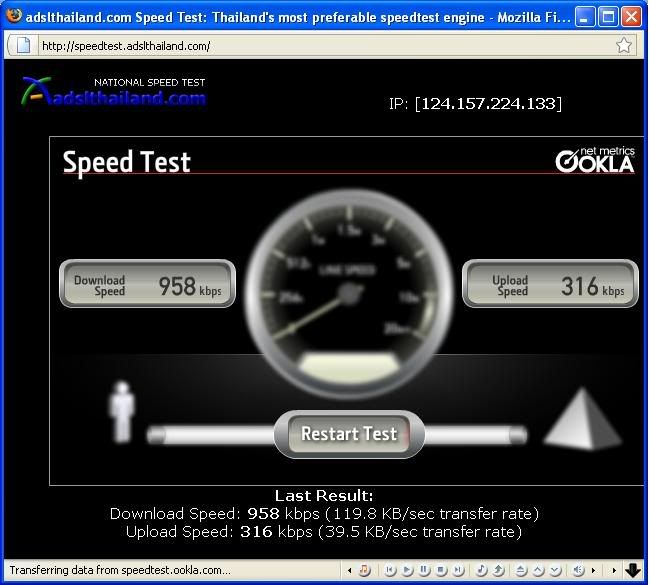Close the Firefox window

click(x=631, y=17)
